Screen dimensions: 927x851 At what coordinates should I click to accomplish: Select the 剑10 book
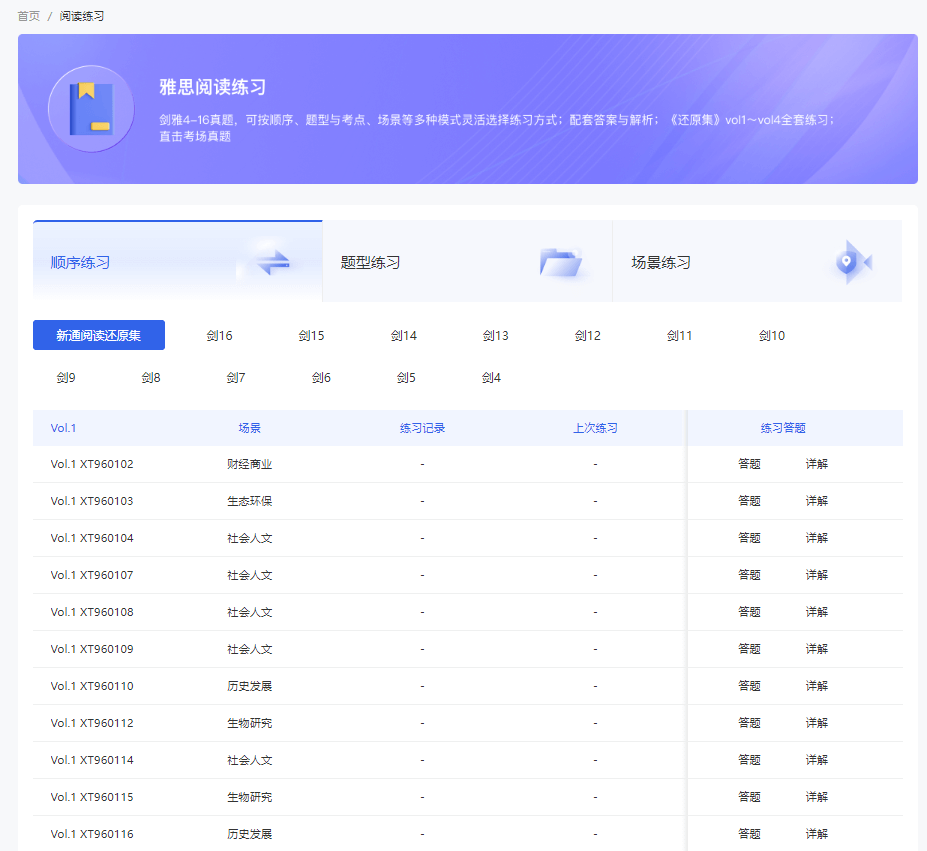pyautogui.click(x=772, y=335)
